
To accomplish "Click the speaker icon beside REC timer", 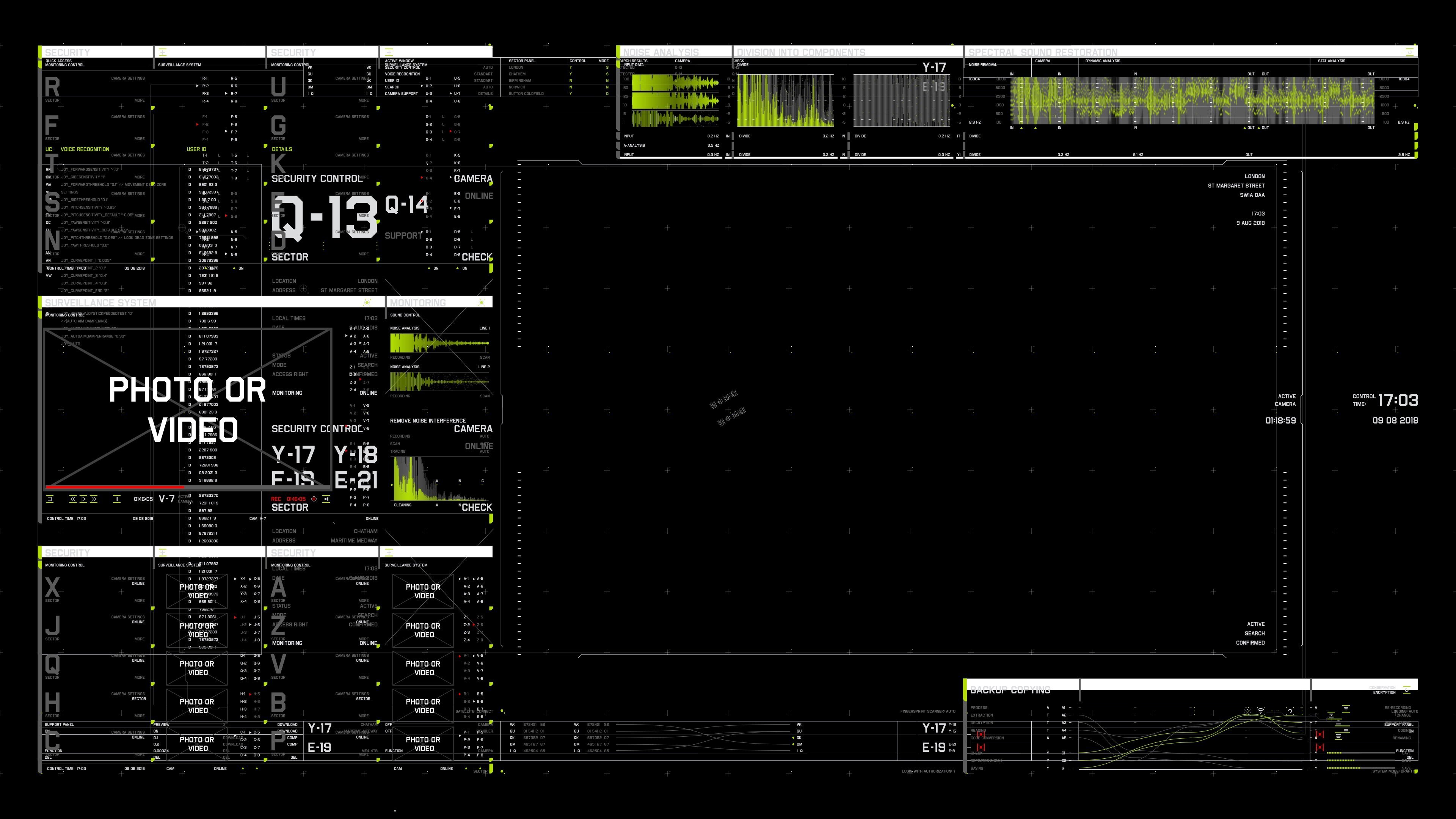I will click(326, 499).
